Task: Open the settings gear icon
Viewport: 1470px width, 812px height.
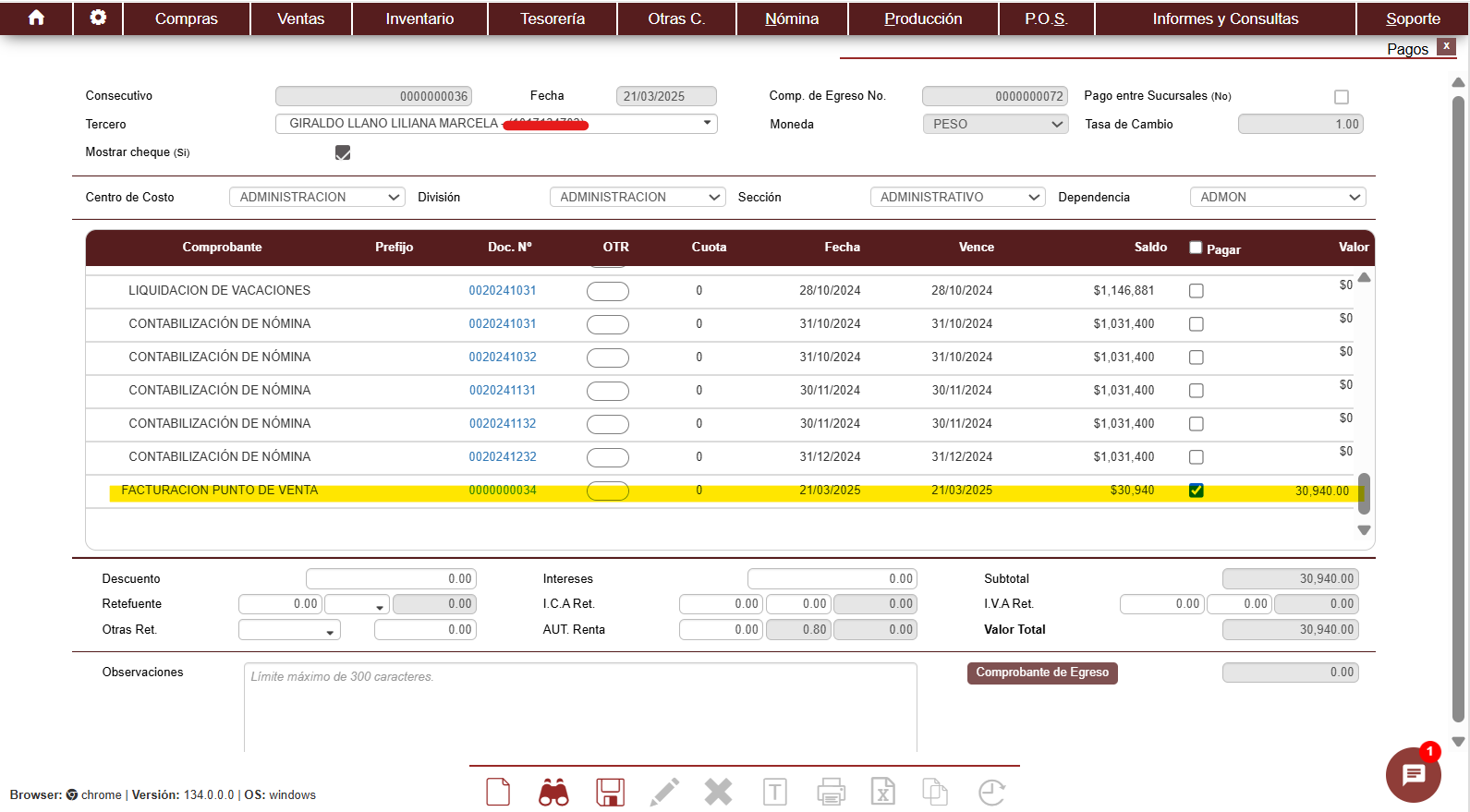Action: pyautogui.click(x=98, y=18)
